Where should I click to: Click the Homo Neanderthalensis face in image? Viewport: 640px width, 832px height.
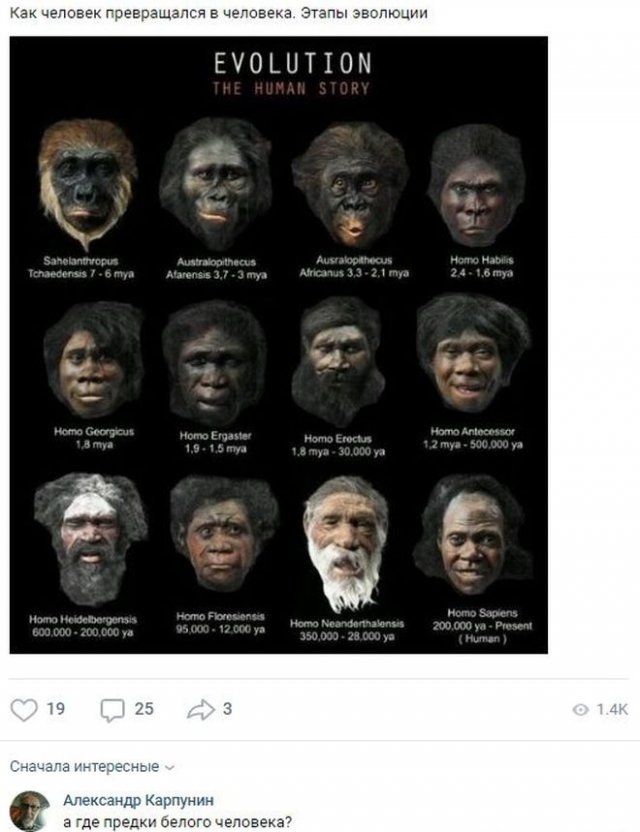click(x=346, y=541)
